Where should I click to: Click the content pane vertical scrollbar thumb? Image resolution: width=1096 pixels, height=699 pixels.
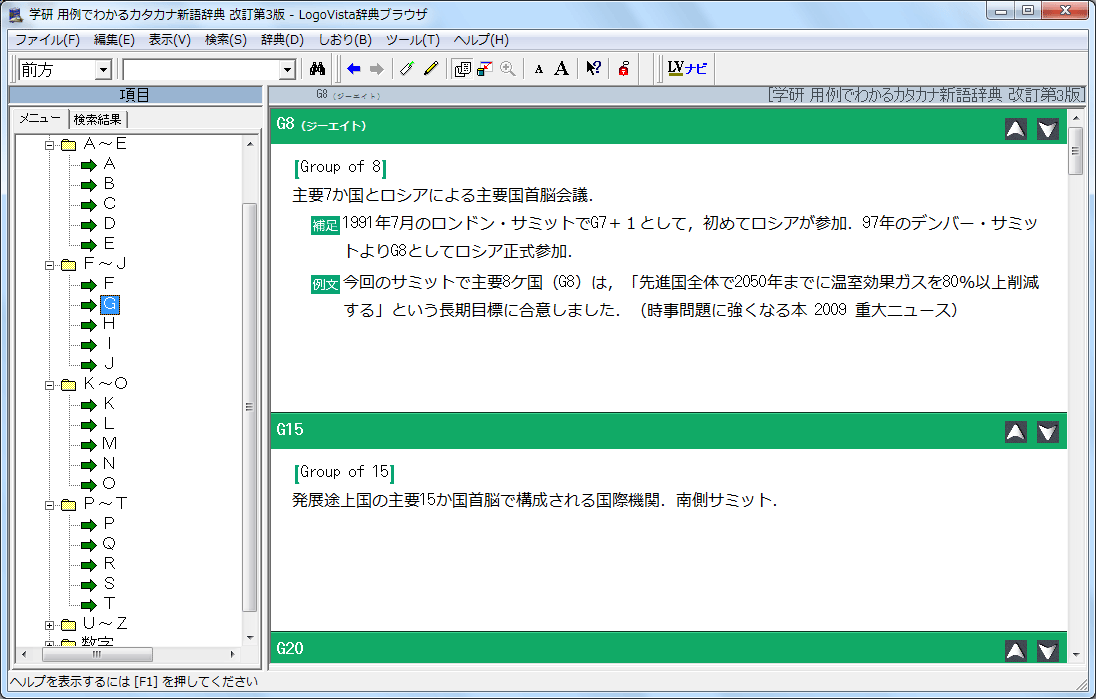(1076, 157)
